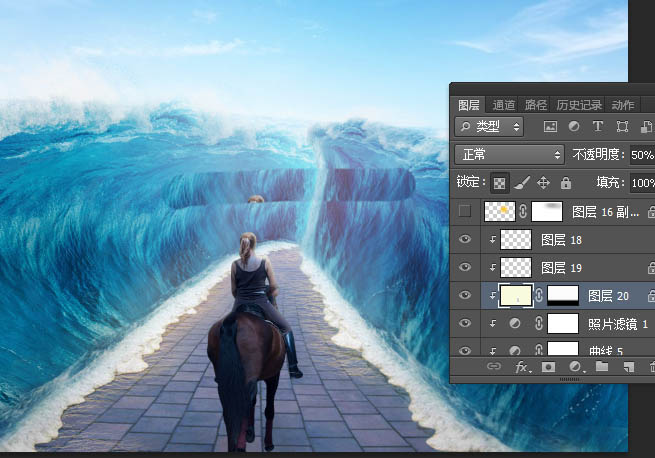Screen dimensions: 655x458
Task: Select mask thumbnail of 图层 16 副本
Action: (547, 211)
